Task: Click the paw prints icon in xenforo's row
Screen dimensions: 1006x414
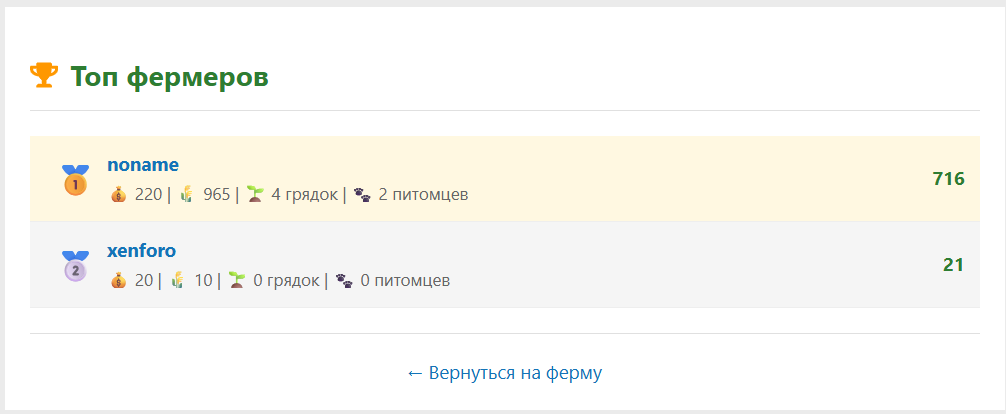Action: pos(344,280)
